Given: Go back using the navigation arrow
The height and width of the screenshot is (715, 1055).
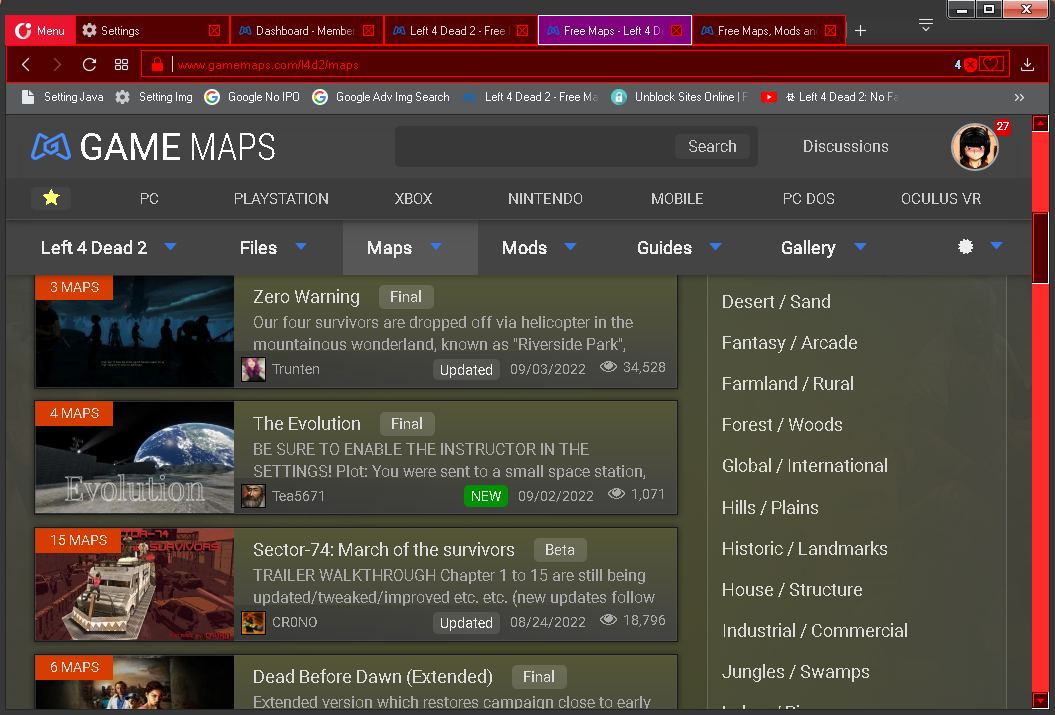Looking at the screenshot, I should point(26,64).
